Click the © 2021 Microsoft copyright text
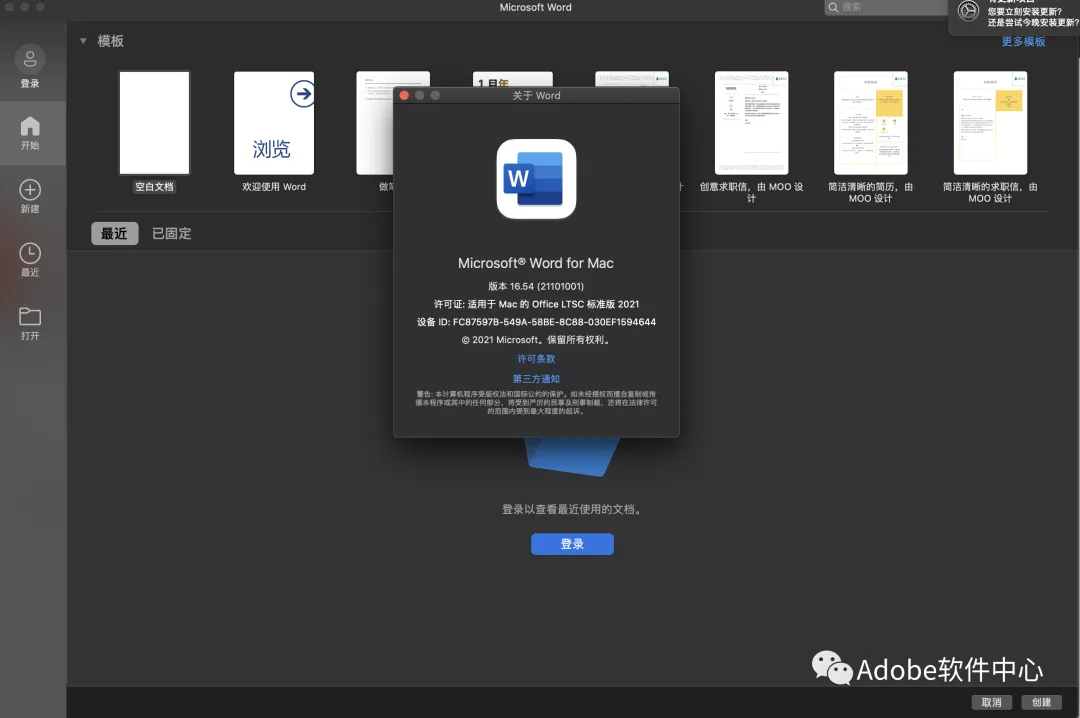 coord(536,340)
